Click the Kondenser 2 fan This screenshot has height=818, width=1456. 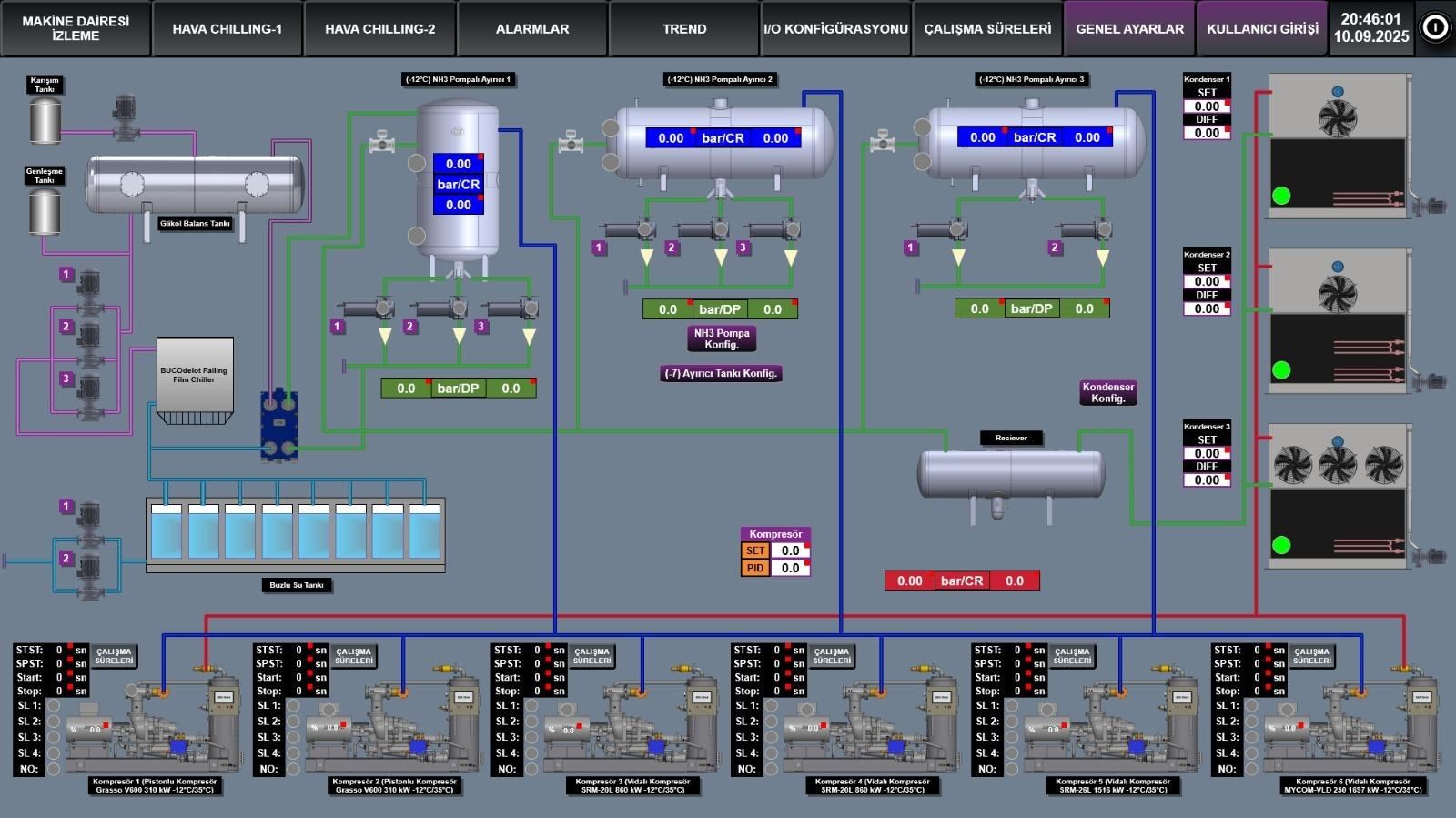point(1338,293)
